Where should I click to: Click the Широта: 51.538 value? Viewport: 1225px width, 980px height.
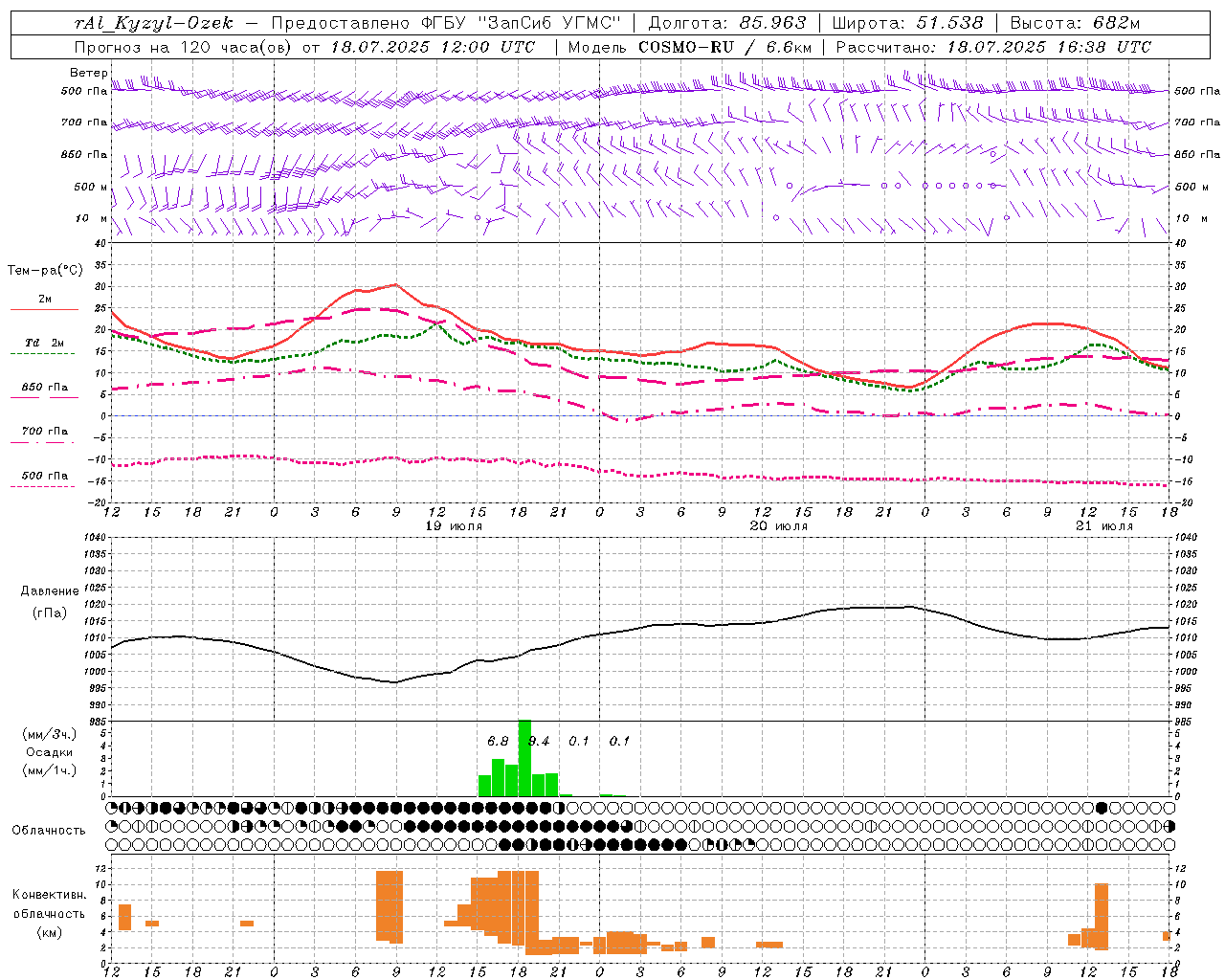pyautogui.click(x=908, y=23)
